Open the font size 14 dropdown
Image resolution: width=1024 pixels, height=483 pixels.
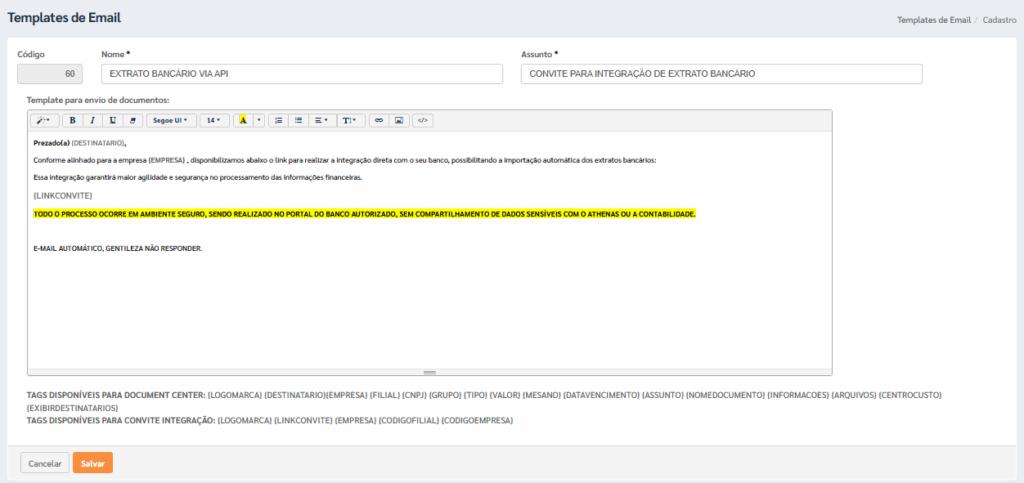pyautogui.click(x=214, y=120)
